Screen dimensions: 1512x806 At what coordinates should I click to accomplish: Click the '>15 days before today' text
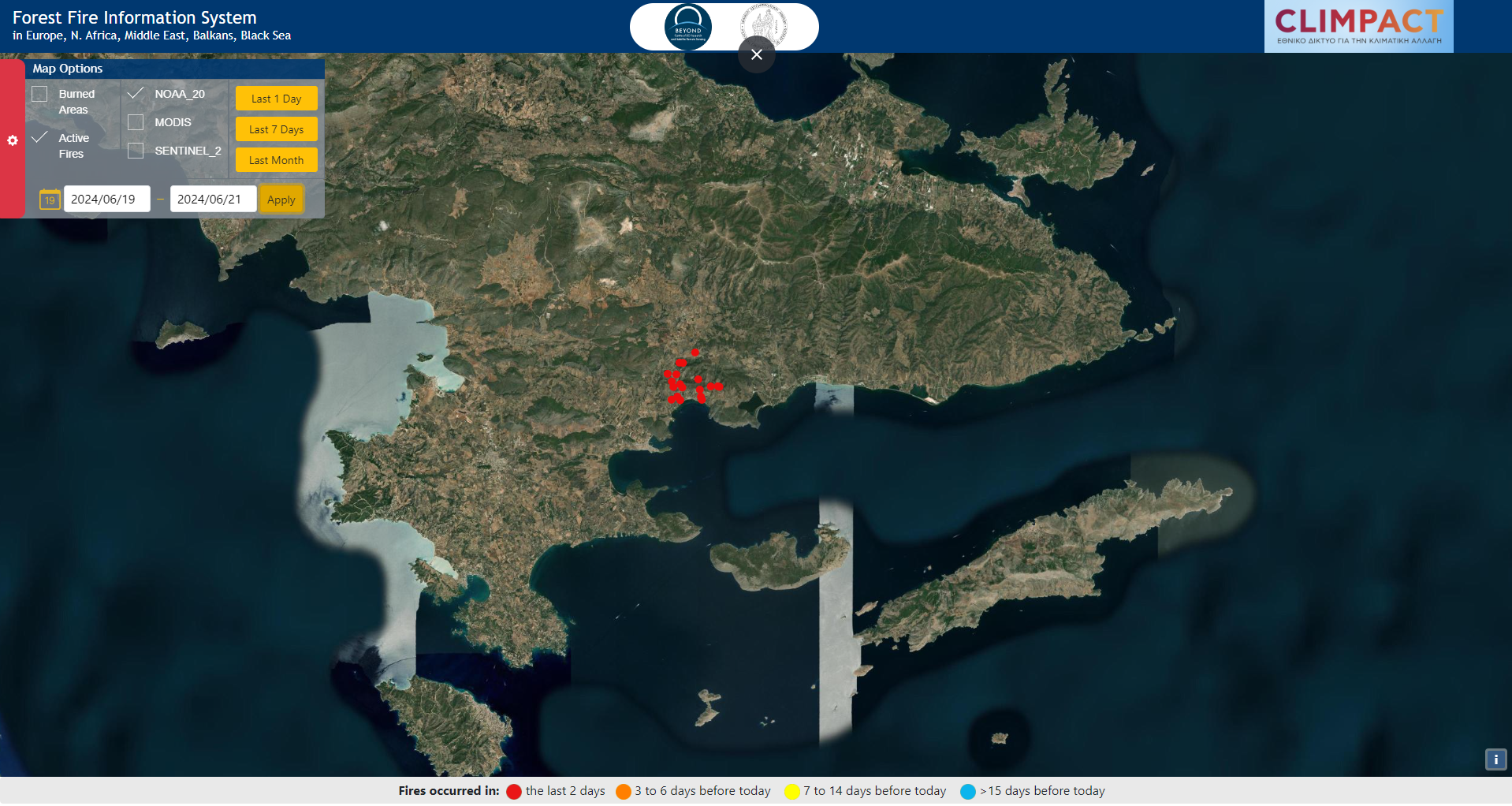(1042, 791)
